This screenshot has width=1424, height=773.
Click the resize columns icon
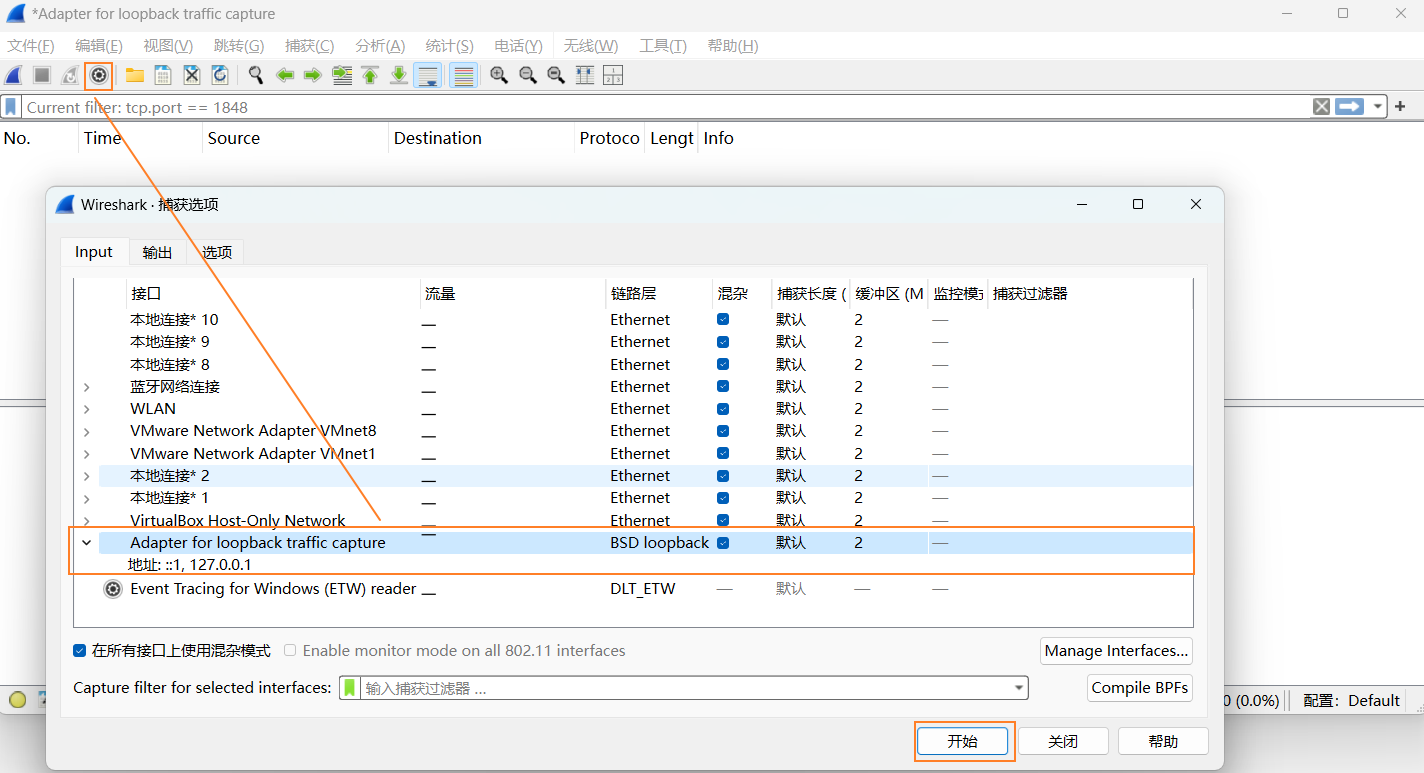point(585,75)
